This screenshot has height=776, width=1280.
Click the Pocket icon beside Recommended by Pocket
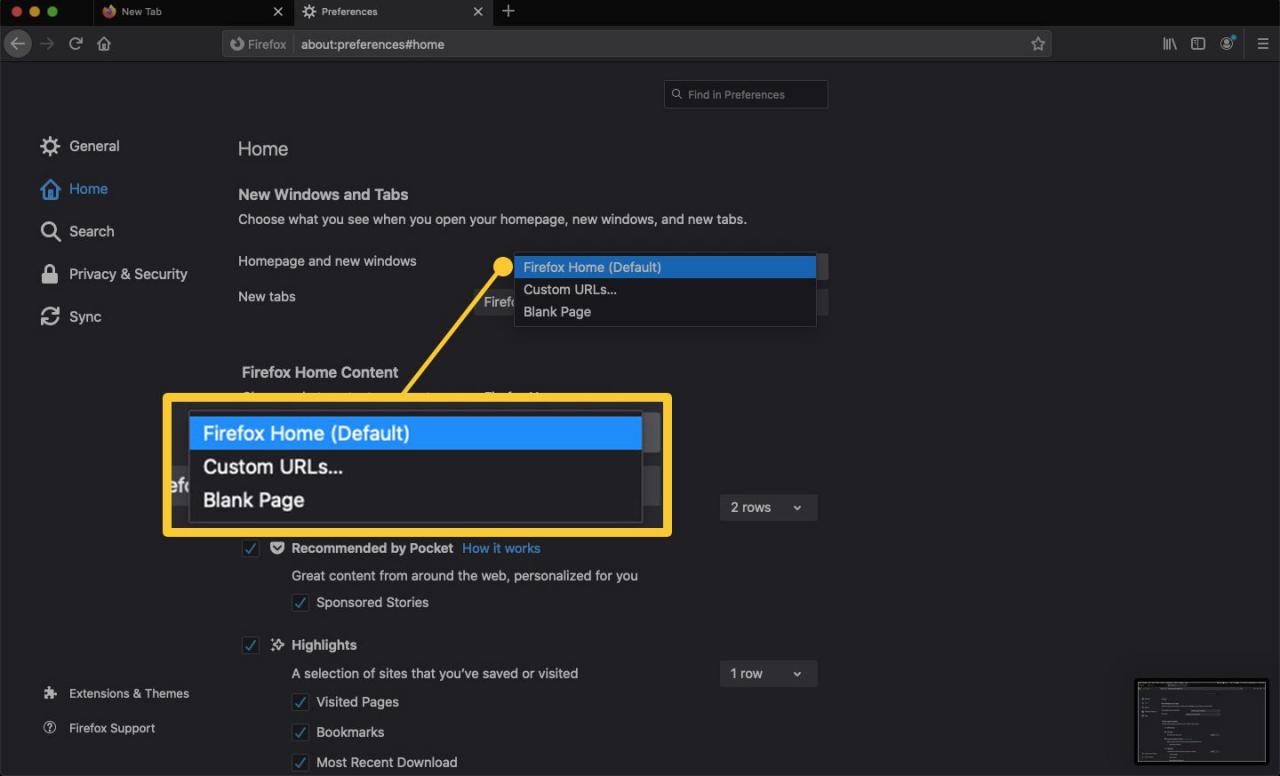[x=277, y=548]
